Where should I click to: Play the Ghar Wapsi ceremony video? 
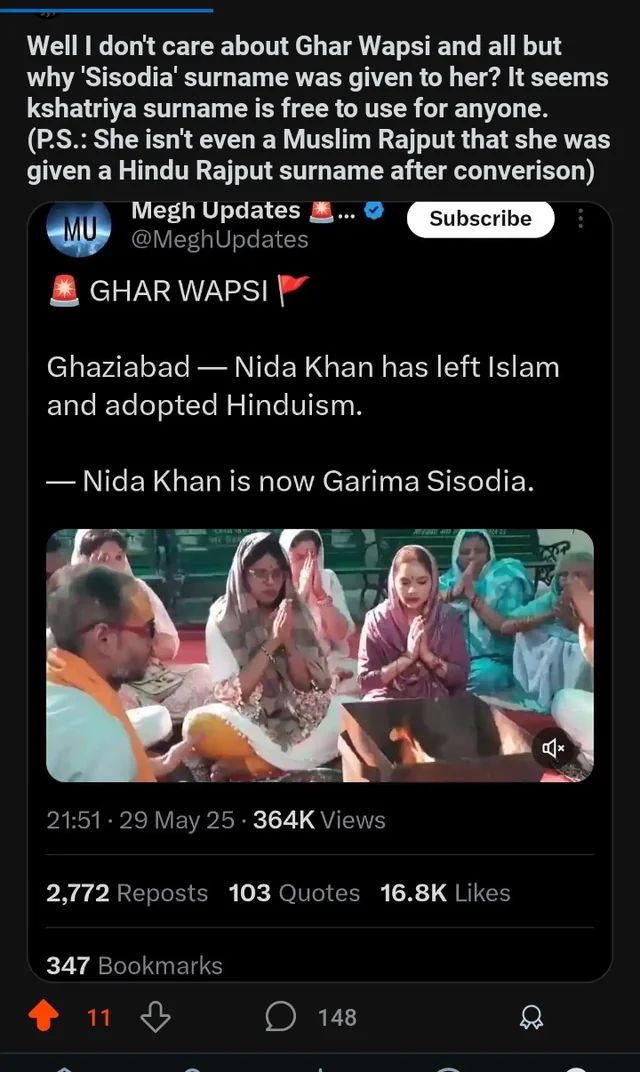point(319,655)
